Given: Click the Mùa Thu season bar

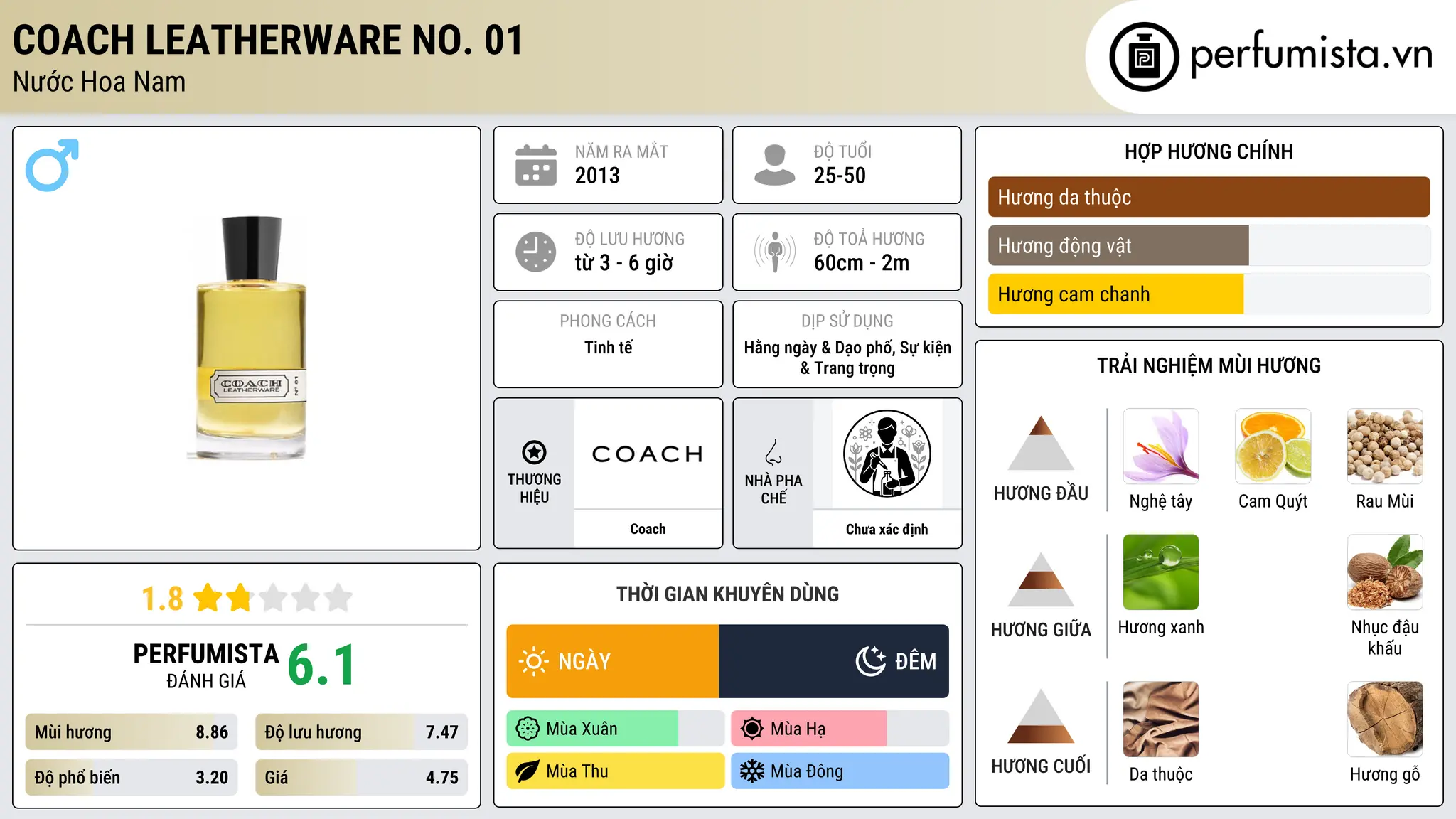Looking at the screenshot, I should (615, 771).
